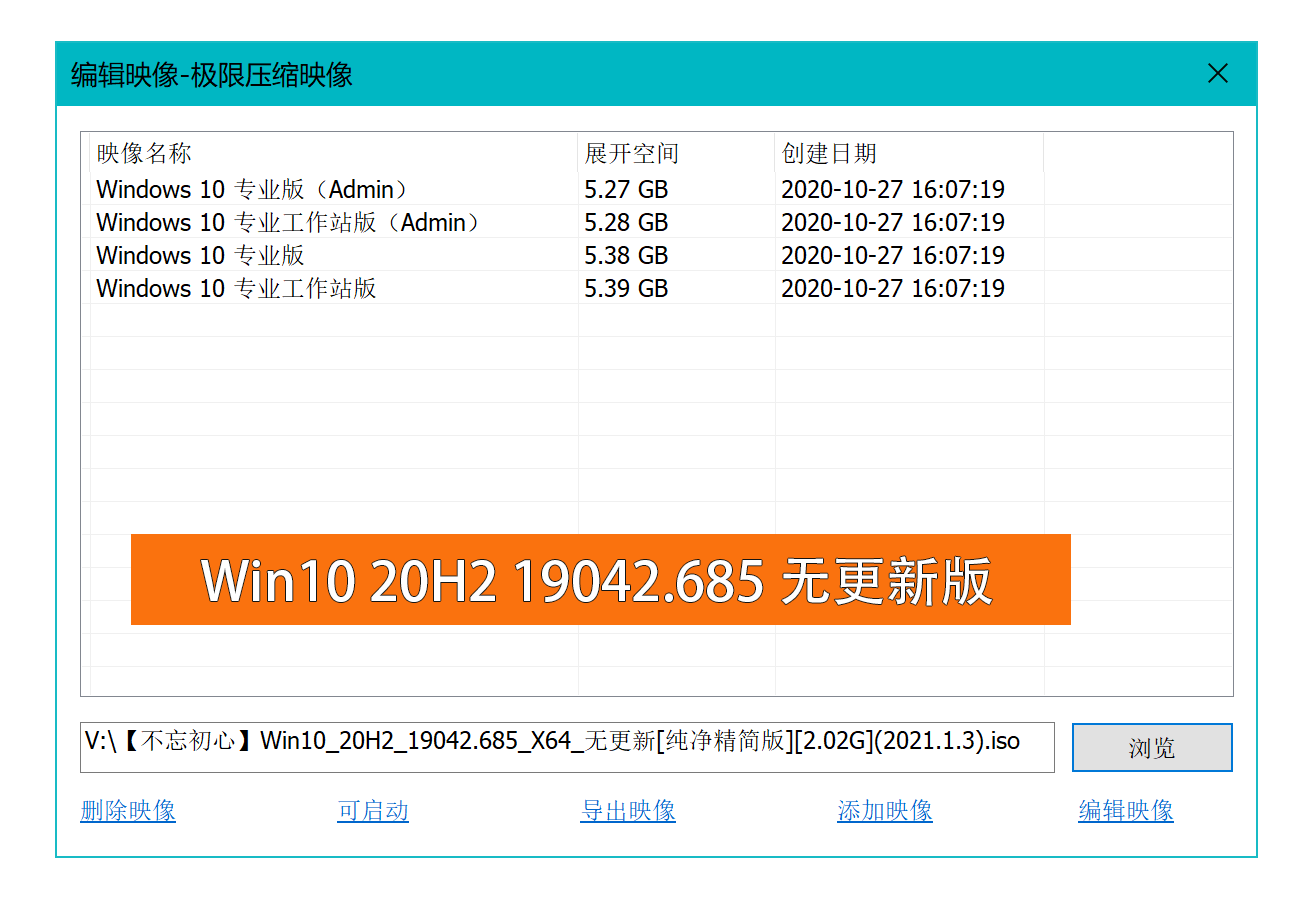Screen dimensions: 1291x904
Task: Click the 可启动 link
Action: point(373,810)
